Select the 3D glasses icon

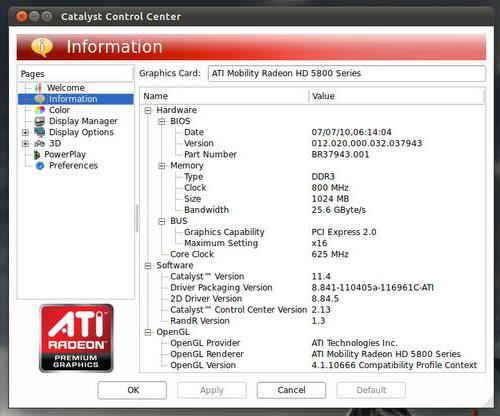tap(40, 144)
